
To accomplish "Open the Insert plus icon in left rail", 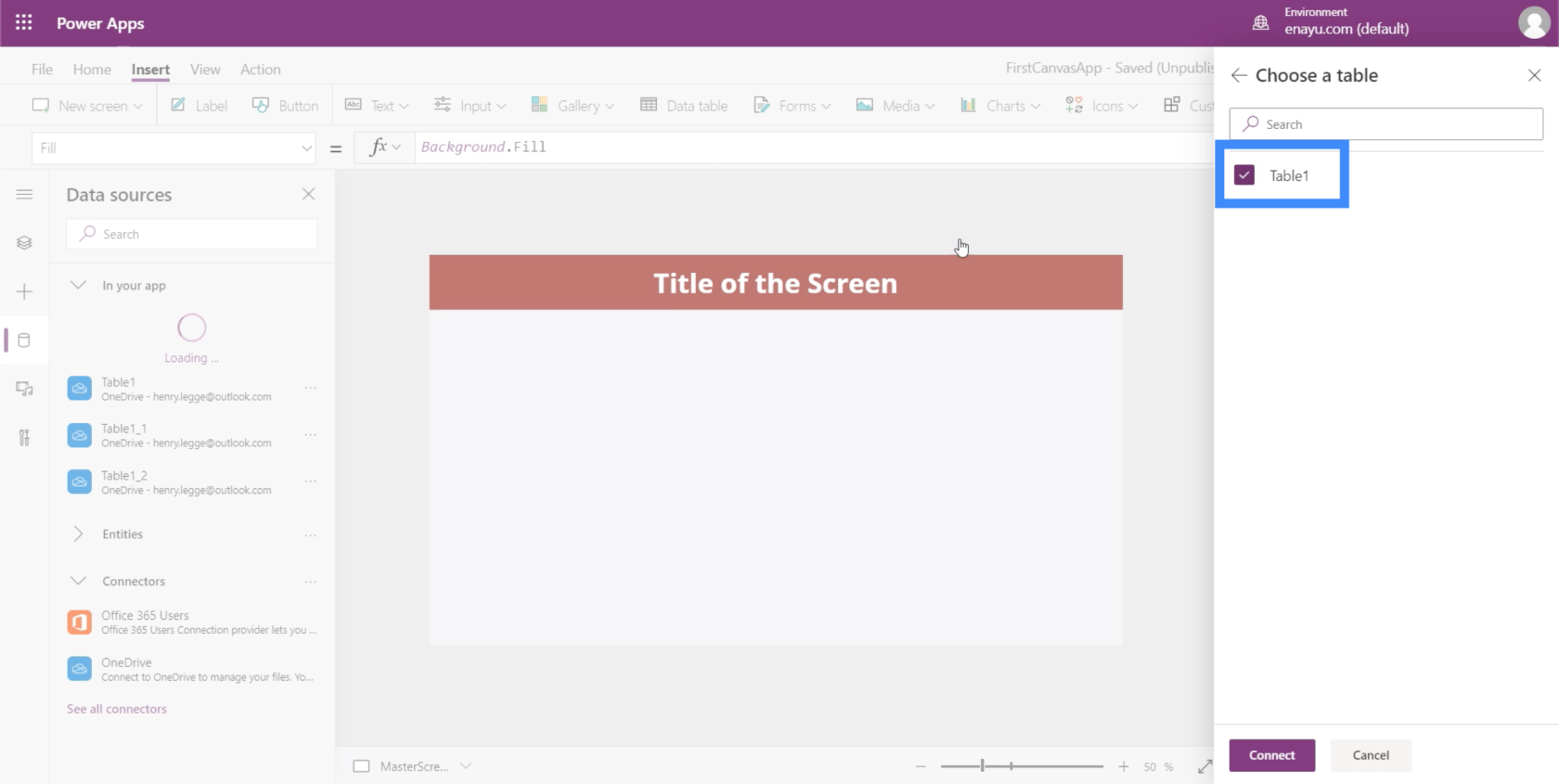I will pos(25,291).
